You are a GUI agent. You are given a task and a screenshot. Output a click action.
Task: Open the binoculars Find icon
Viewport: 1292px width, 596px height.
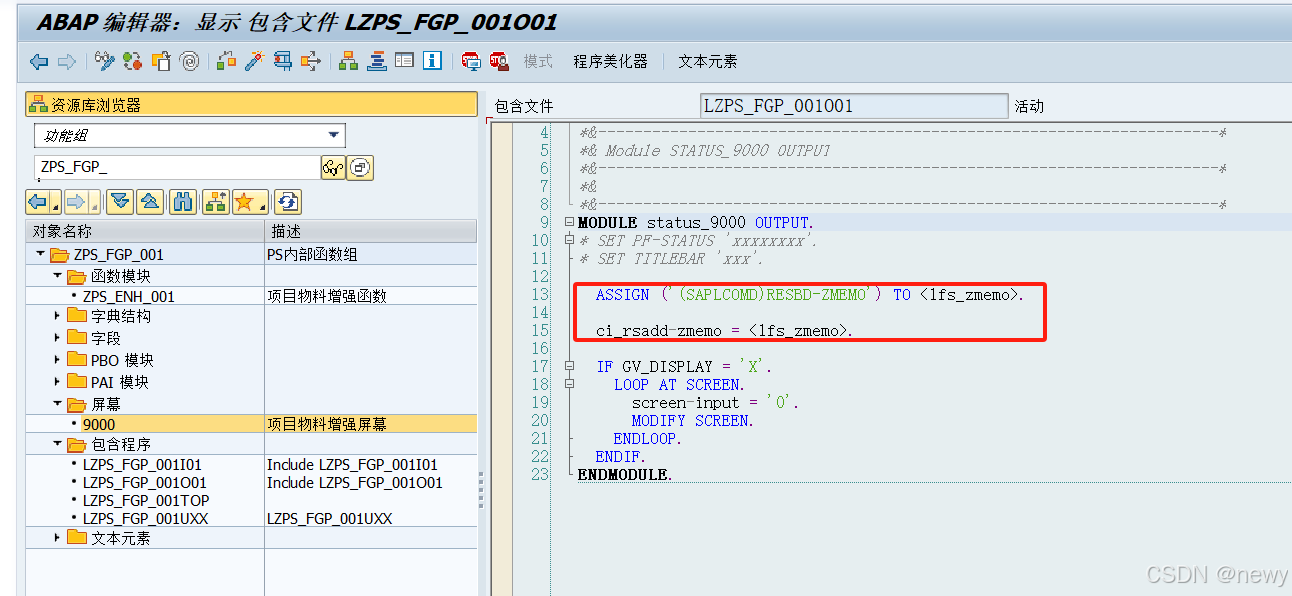click(183, 202)
